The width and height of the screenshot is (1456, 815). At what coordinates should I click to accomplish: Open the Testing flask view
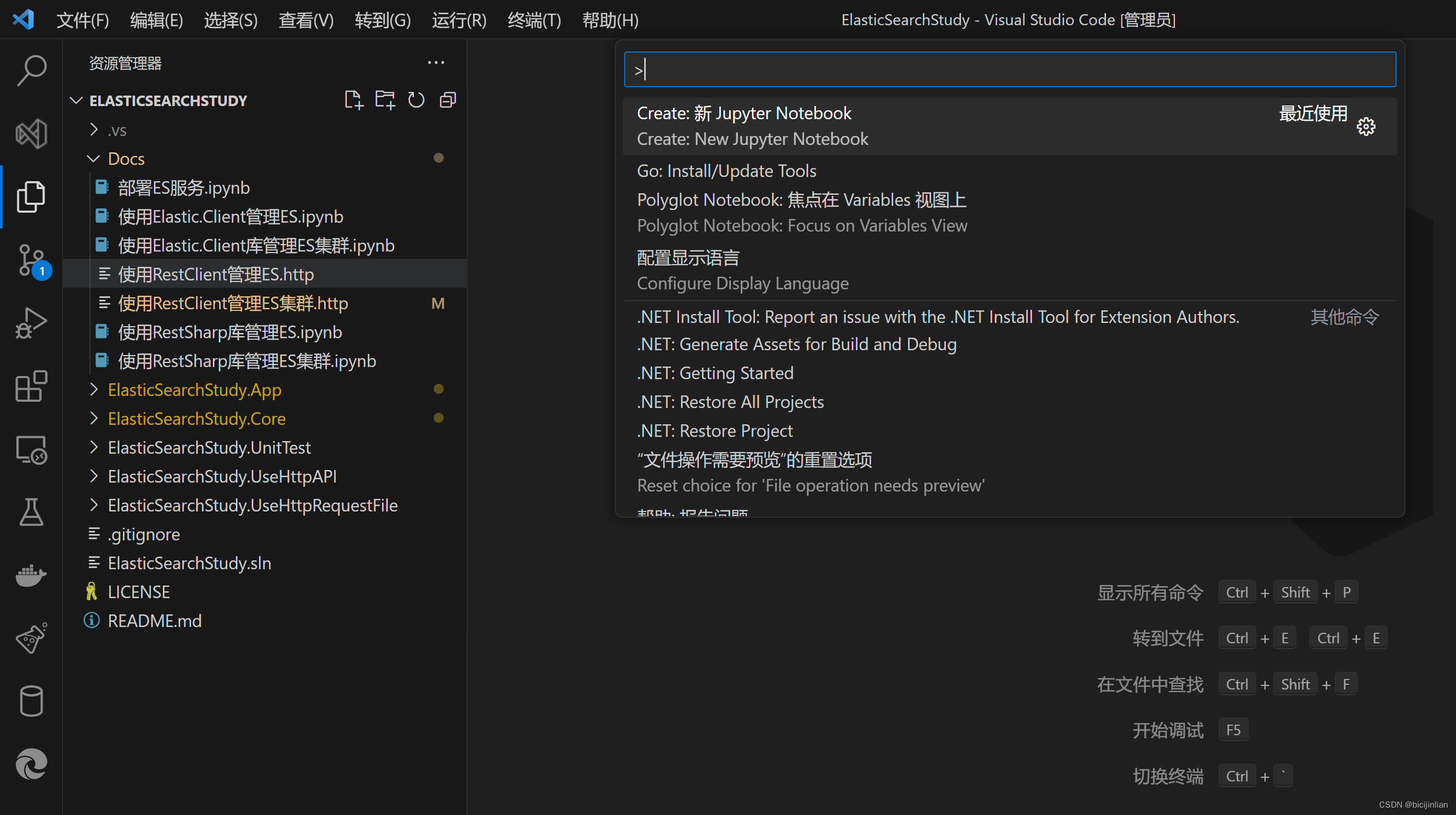point(31,511)
